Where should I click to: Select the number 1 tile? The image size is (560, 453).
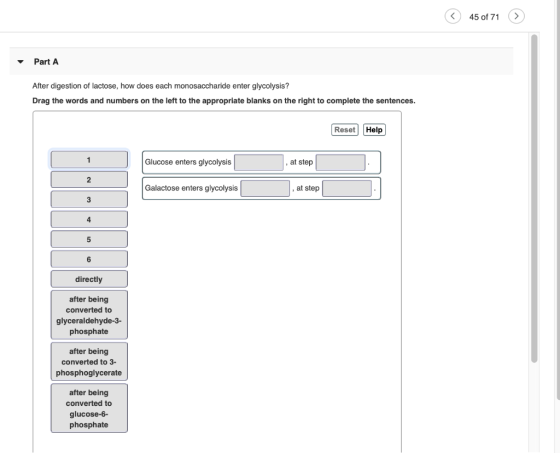point(89,160)
